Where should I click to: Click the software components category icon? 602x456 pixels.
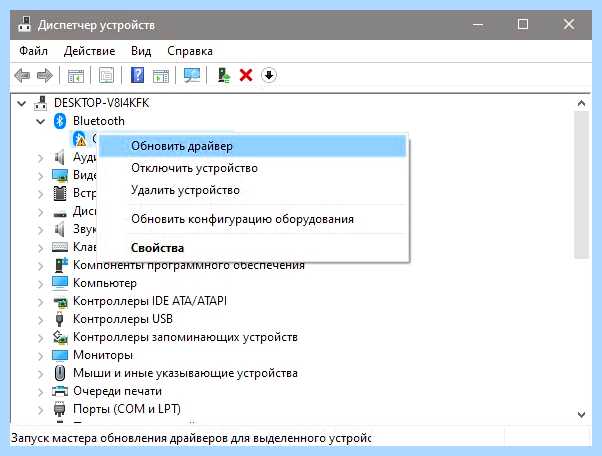point(60,265)
